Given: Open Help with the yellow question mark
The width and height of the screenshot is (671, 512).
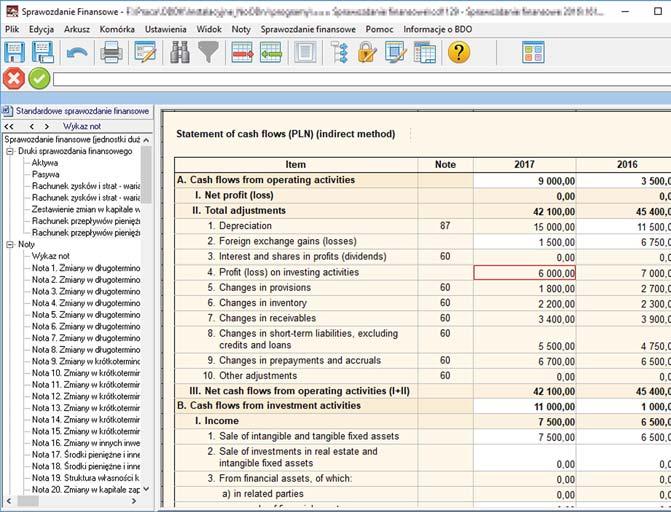Looking at the screenshot, I should (x=459, y=52).
